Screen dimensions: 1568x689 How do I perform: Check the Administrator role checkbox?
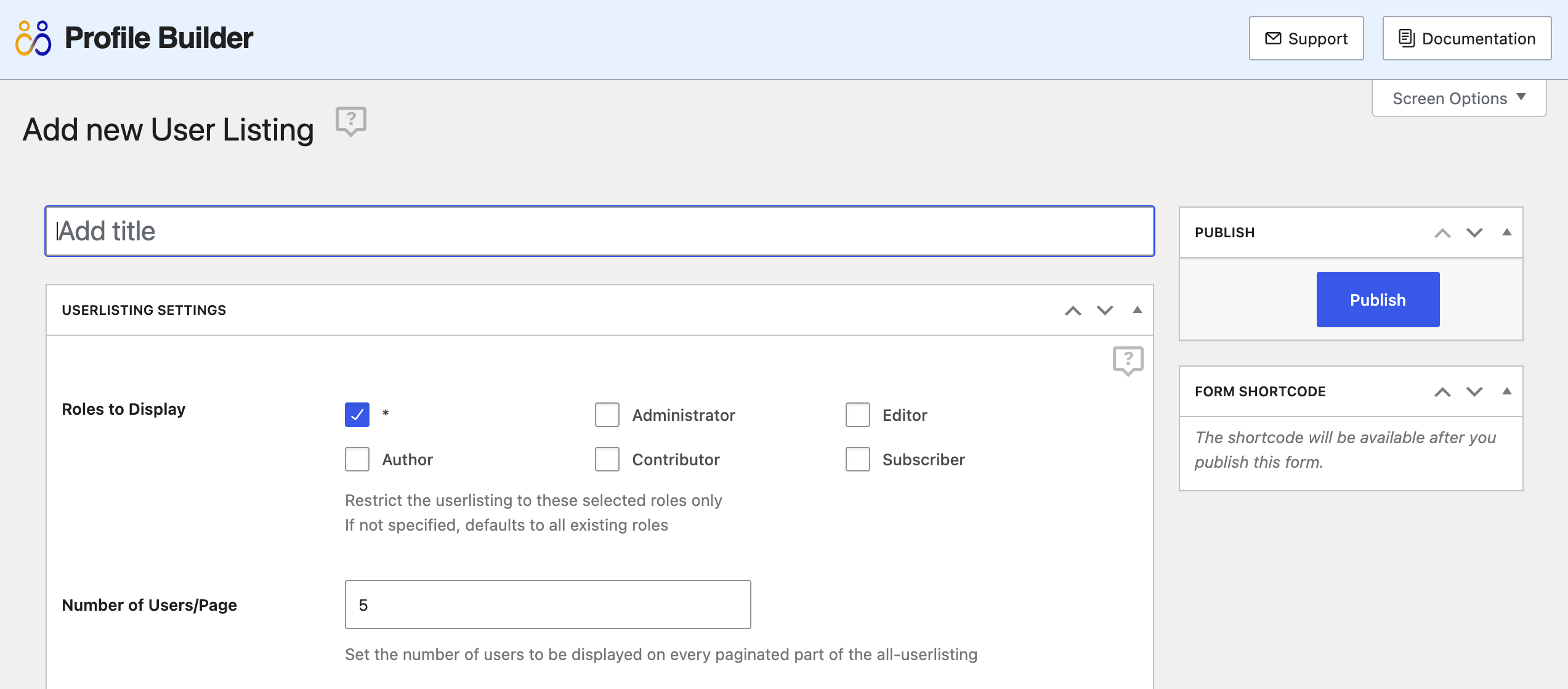coord(607,415)
